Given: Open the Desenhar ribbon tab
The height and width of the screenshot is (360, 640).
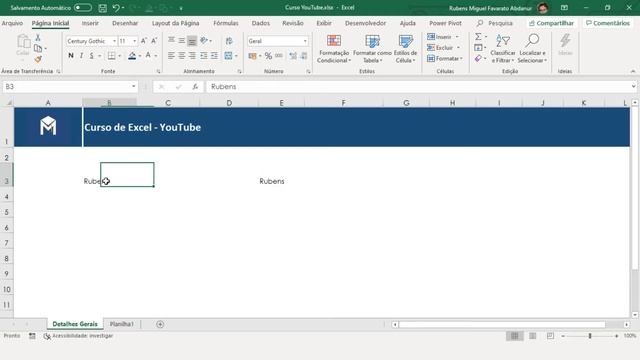Looking at the screenshot, I should 125,23.
